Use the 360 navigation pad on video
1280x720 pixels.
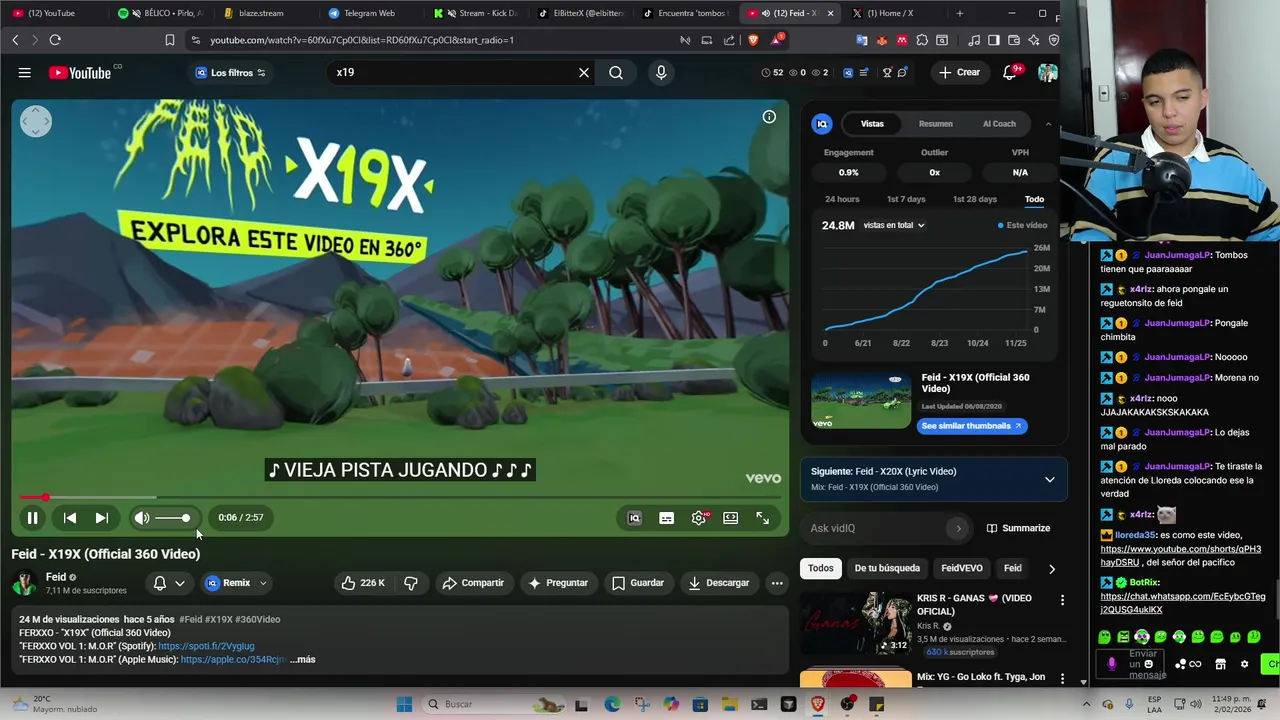pos(35,121)
